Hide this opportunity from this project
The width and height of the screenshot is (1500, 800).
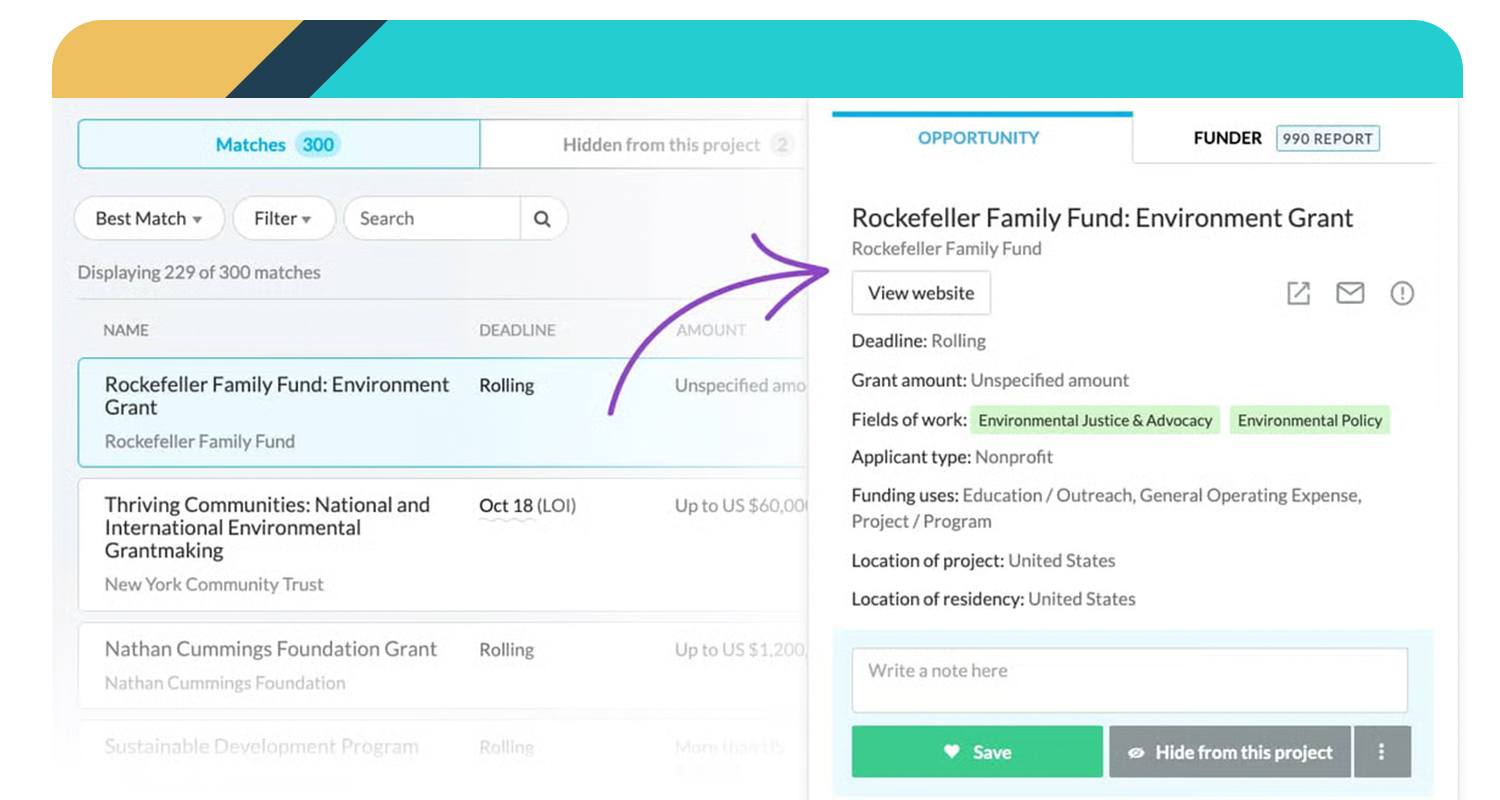point(1230,752)
